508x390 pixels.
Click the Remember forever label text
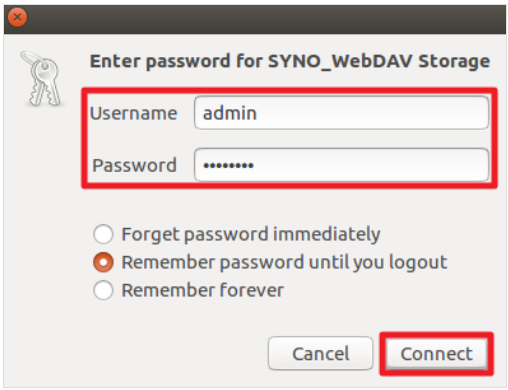pyautogui.click(x=203, y=290)
